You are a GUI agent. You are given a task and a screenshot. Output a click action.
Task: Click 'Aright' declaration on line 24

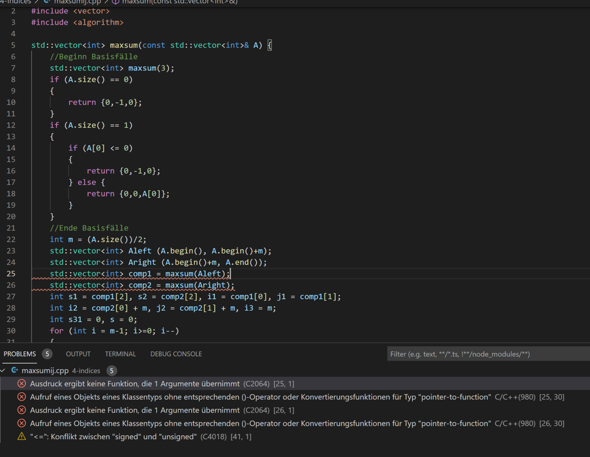point(142,262)
